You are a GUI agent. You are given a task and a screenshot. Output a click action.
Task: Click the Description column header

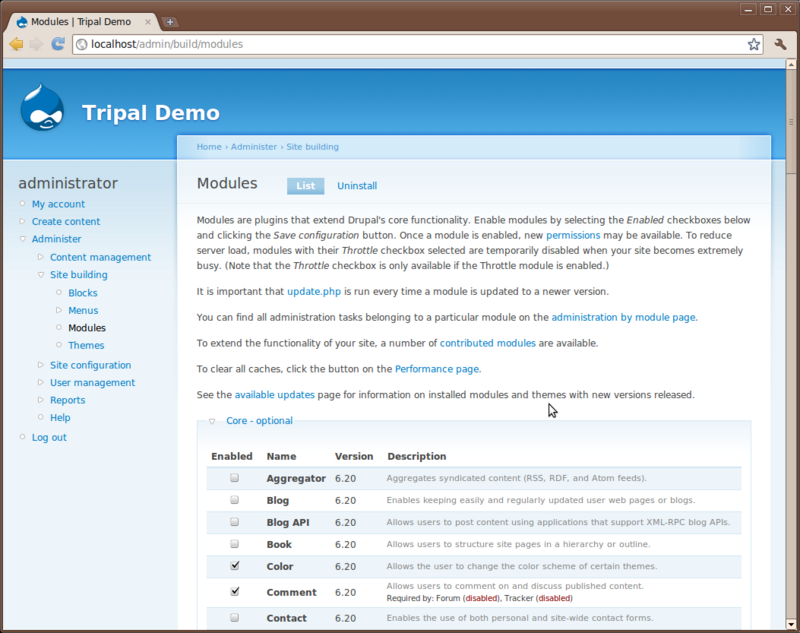416,457
